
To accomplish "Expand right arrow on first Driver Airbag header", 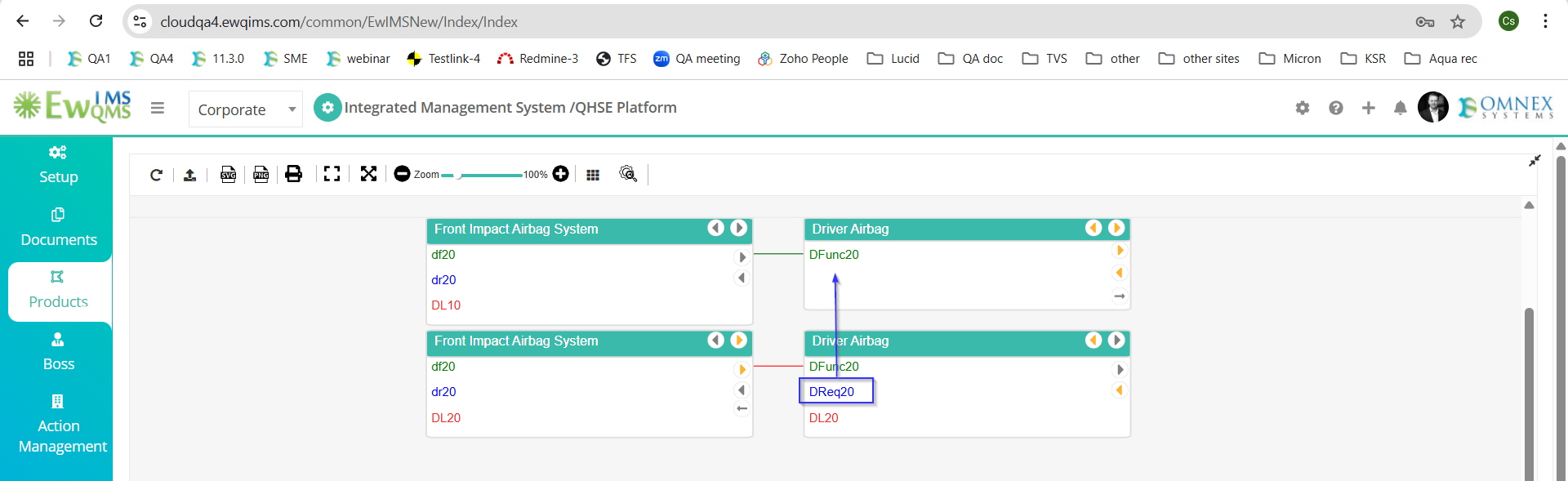I will click(x=1116, y=229).
